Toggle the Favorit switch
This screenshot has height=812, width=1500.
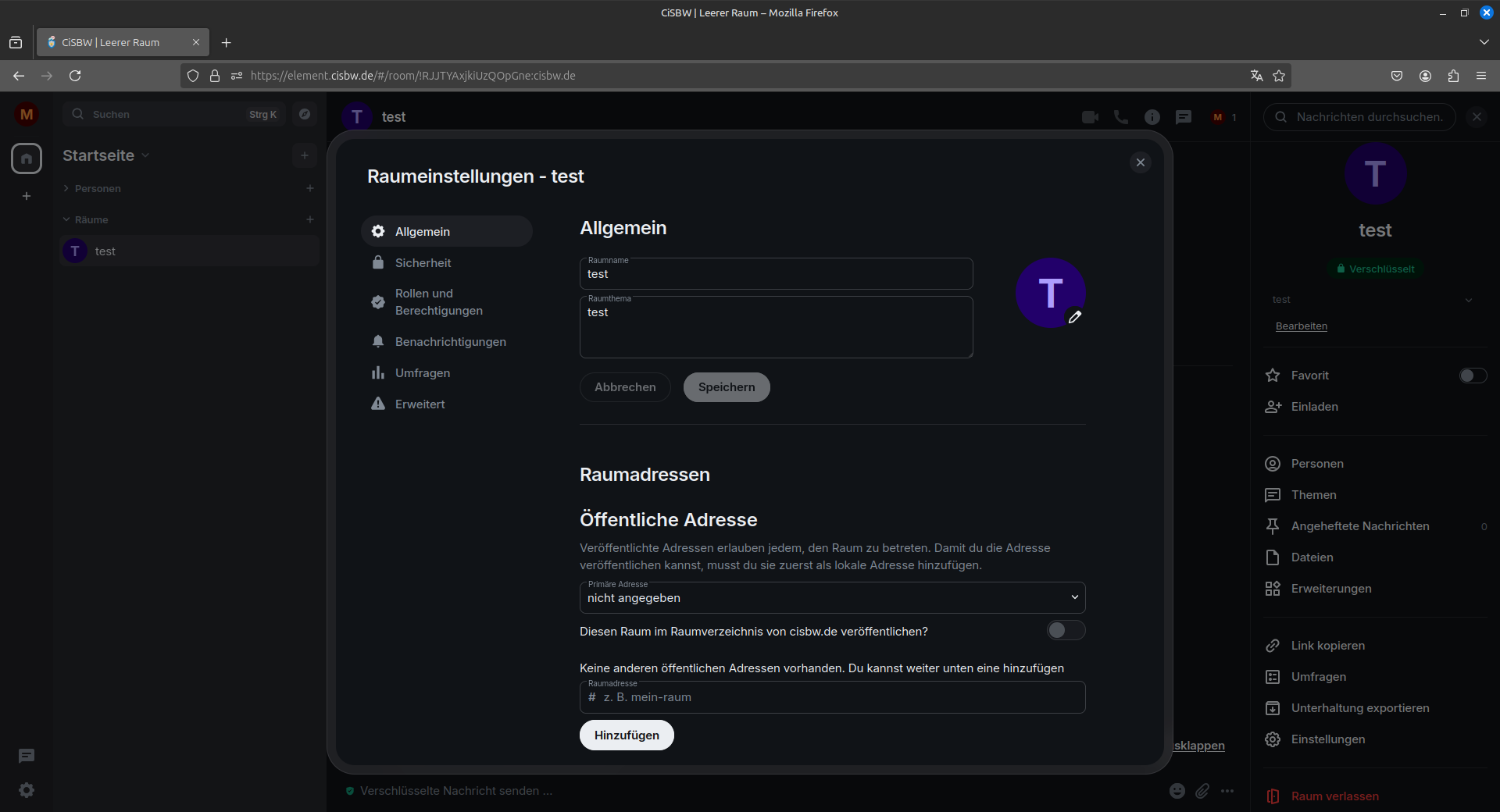coord(1473,376)
